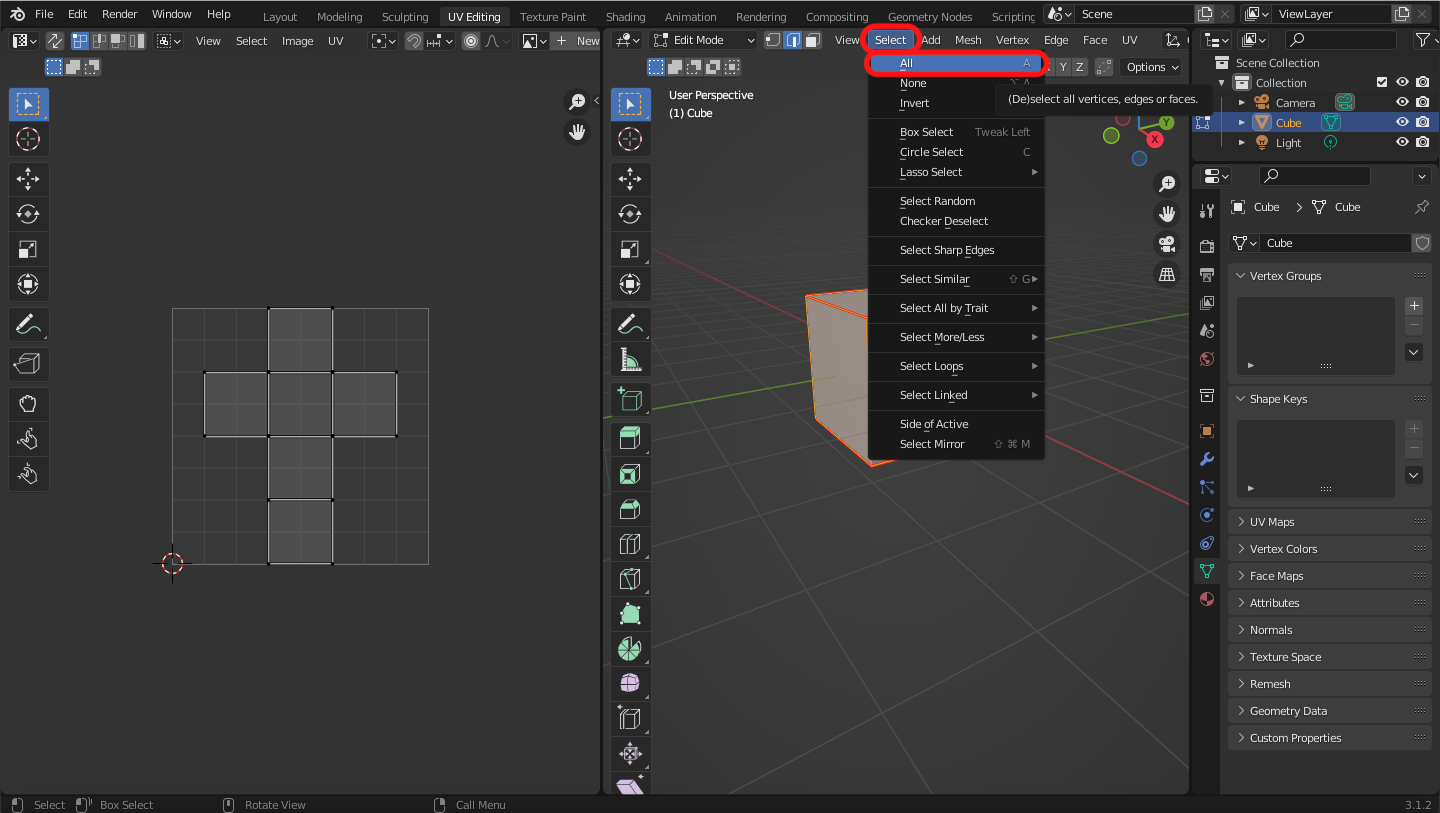Select the Move tool in the UV editor toolbar
This screenshot has height=813, width=1440.
28,179
